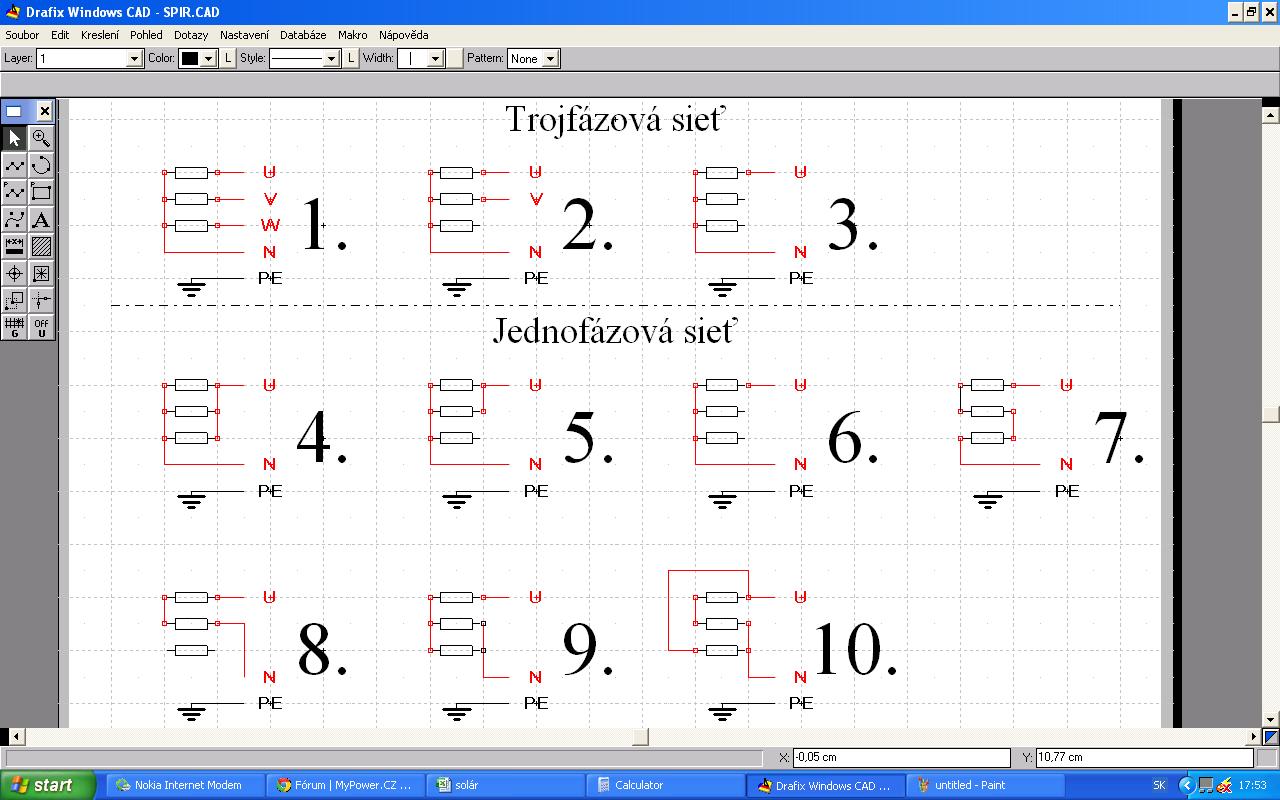Open the Nápověda menu

pyautogui.click(x=404, y=35)
